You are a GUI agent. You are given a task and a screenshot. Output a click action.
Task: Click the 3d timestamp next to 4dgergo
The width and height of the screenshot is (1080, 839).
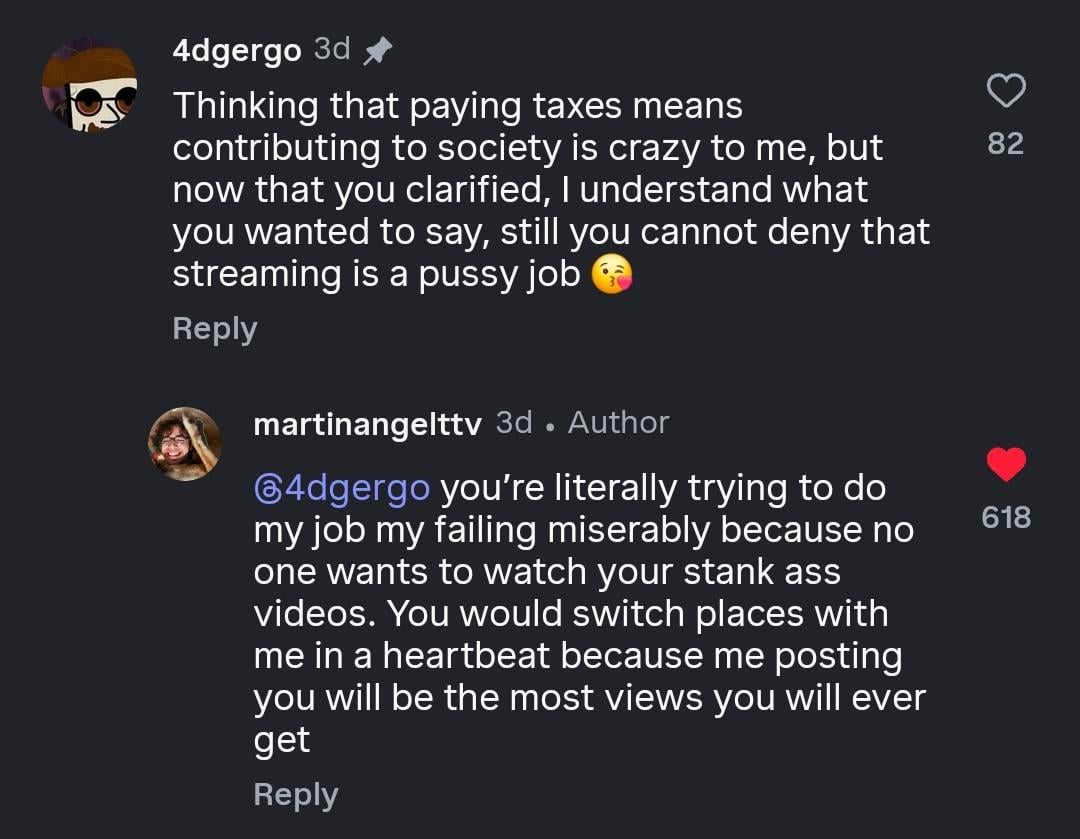331,49
